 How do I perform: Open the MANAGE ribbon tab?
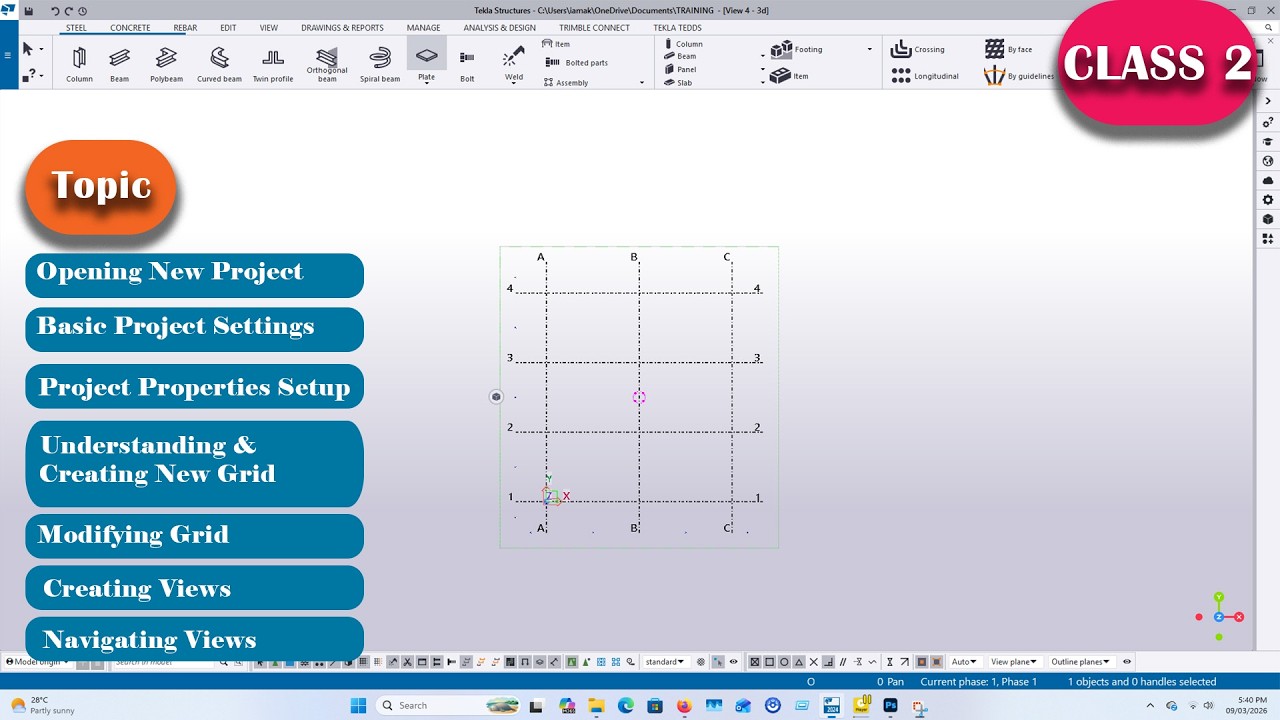click(423, 28)
